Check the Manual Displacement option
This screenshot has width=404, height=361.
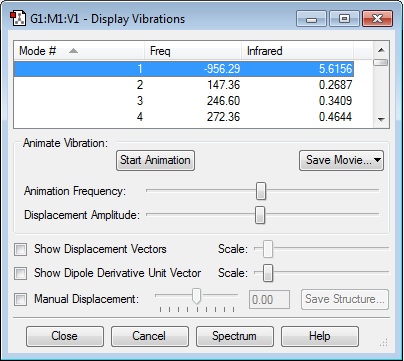pyautogui.click(x=20, y=299)
